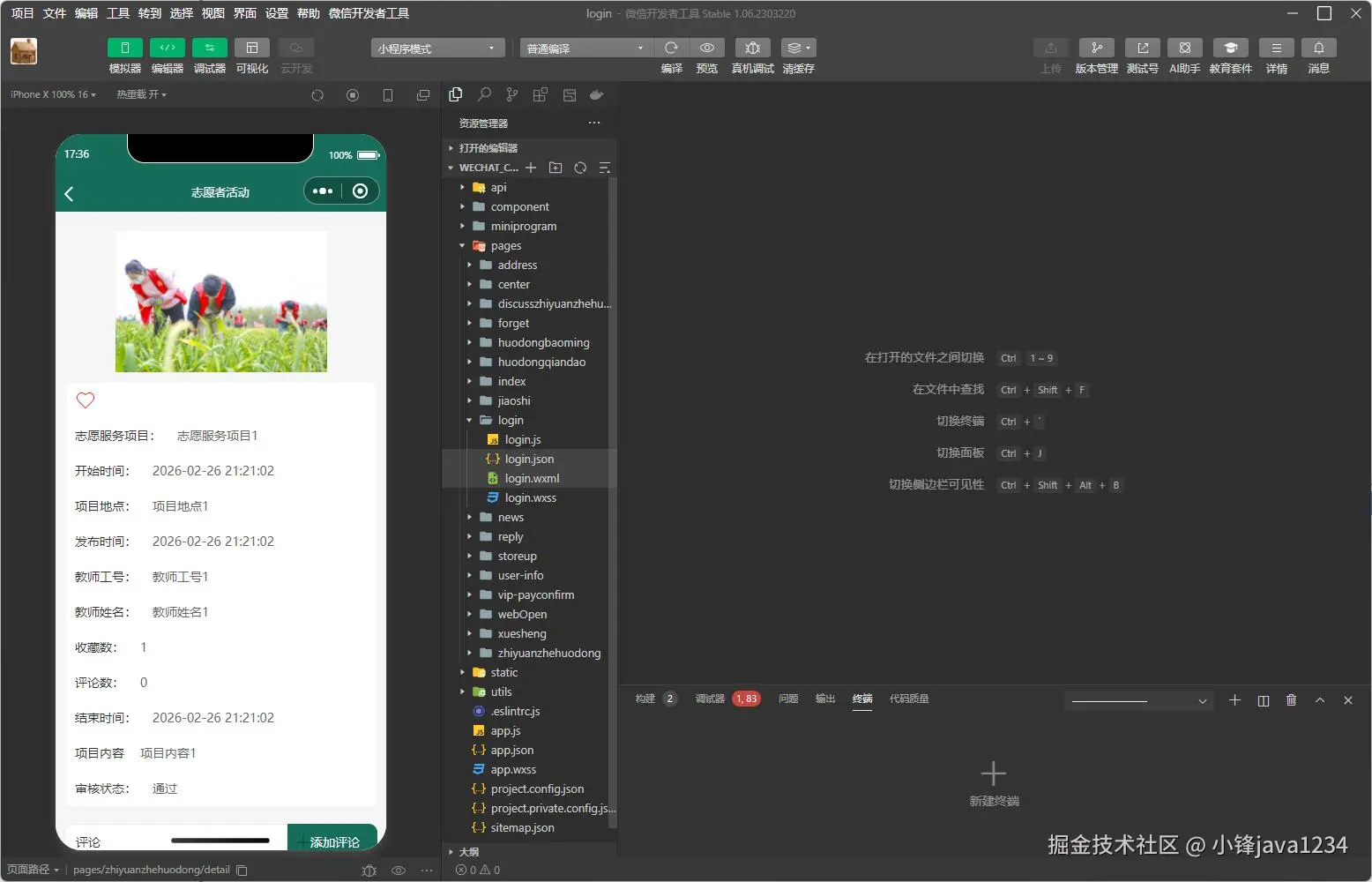
Task: Click new file icon in explorer
Action: pyautogui.click(x=531, y=168)
